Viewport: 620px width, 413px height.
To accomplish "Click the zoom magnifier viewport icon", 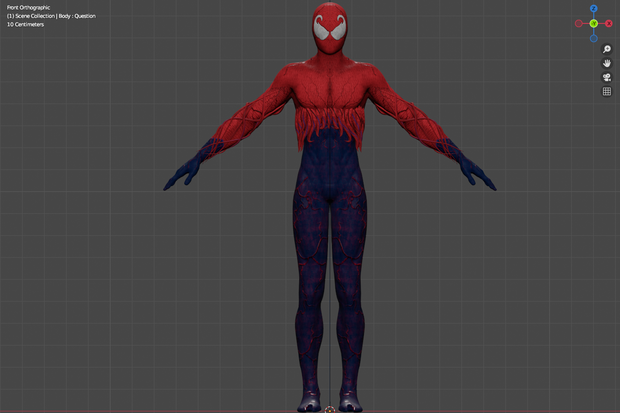I will point(607,49).
